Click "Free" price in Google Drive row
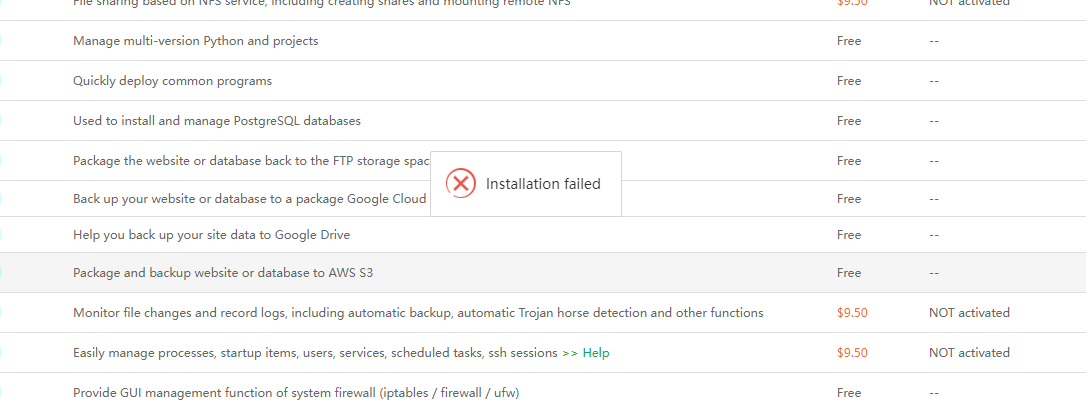The width and height of the screenshot is (1086, 400). tap(849, 235)
